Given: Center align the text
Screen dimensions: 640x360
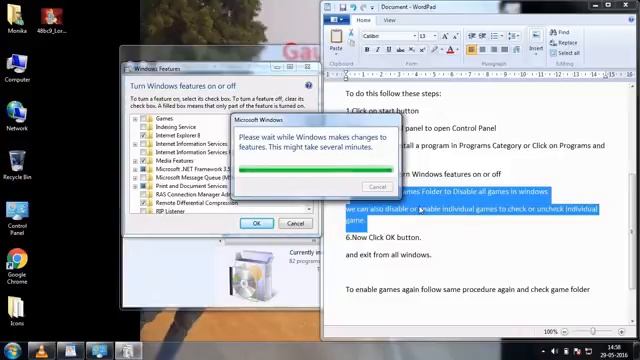Looking at the screenshot, I should pos(483,50).
